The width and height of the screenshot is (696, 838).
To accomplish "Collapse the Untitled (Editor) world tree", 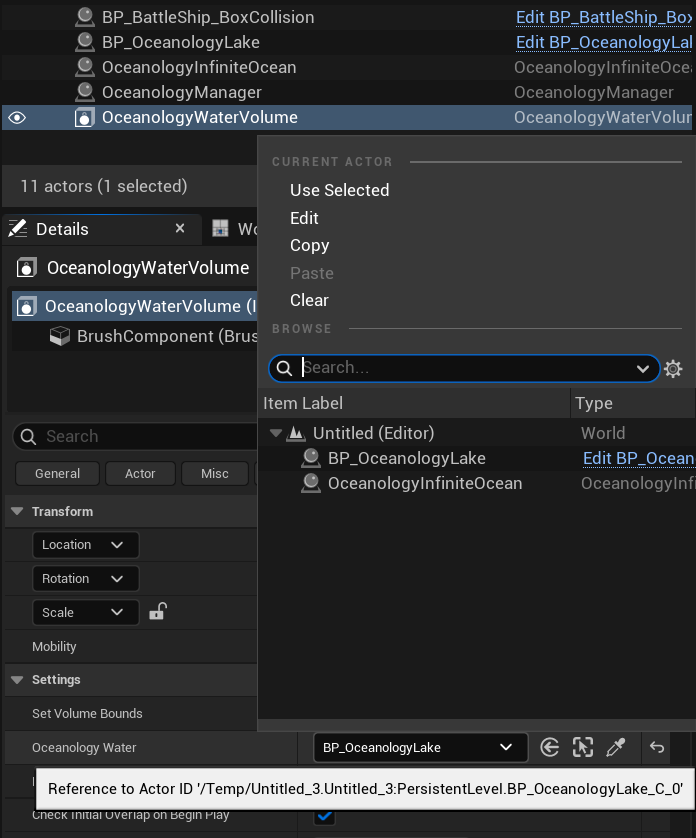I will tap(276, 433).
